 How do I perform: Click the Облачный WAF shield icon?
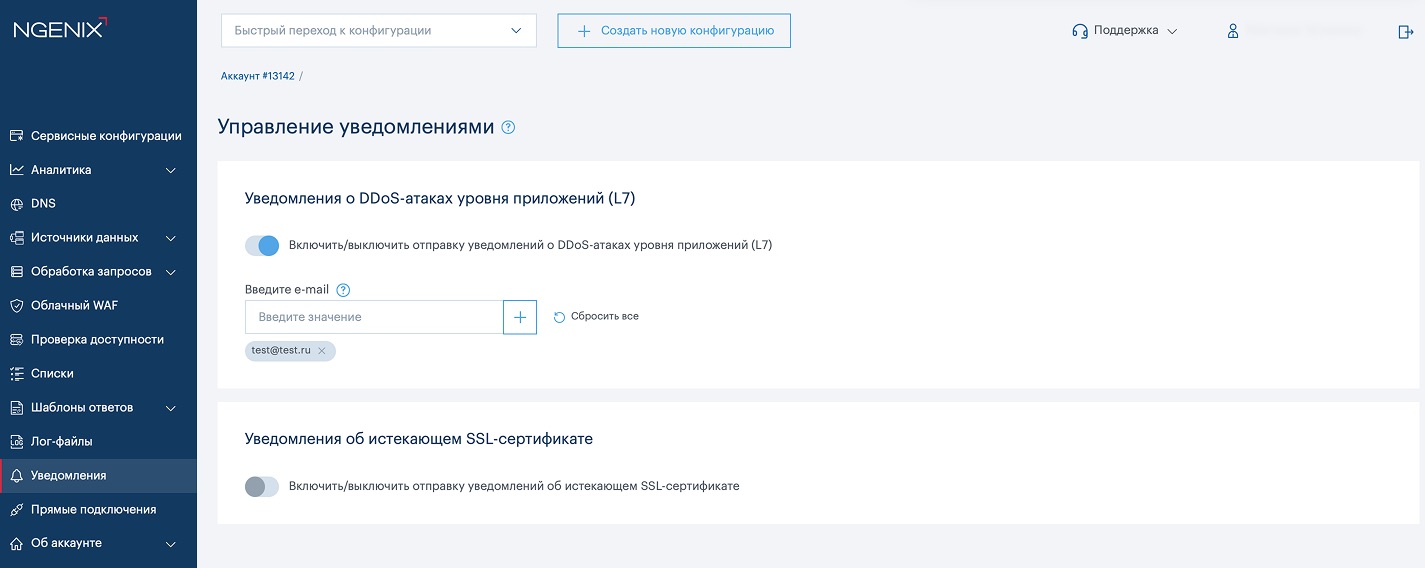point(16,306)
